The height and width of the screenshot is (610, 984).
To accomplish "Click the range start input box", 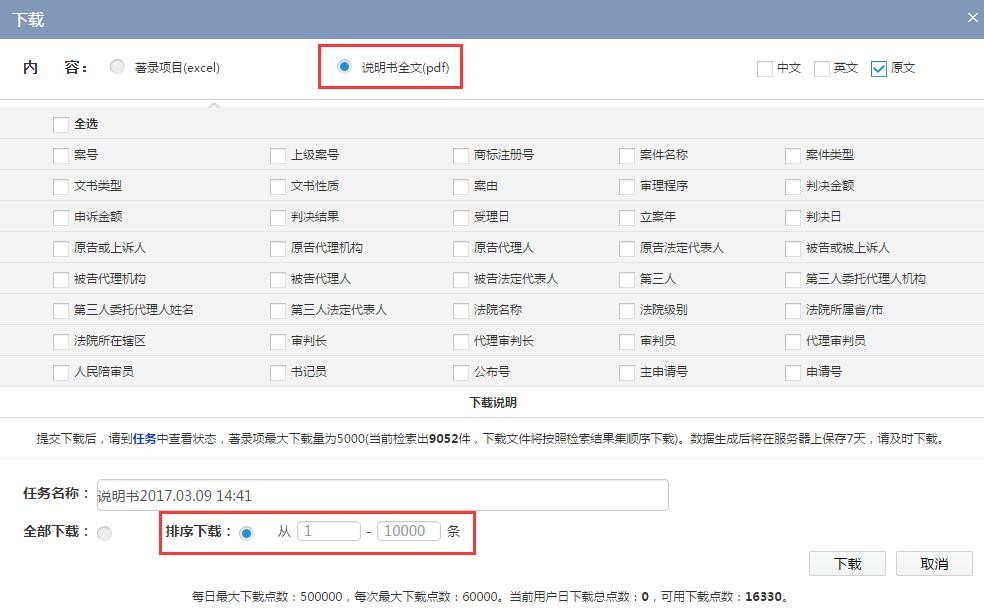I will pos(328,531).
